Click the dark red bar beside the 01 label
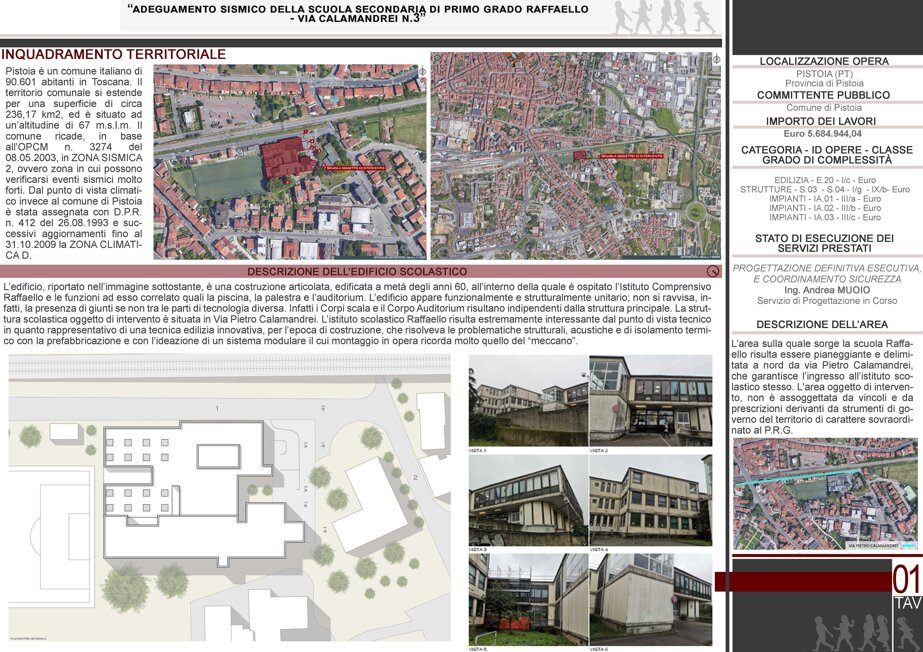The image size is (923, 652). click(x=803, y=581)
